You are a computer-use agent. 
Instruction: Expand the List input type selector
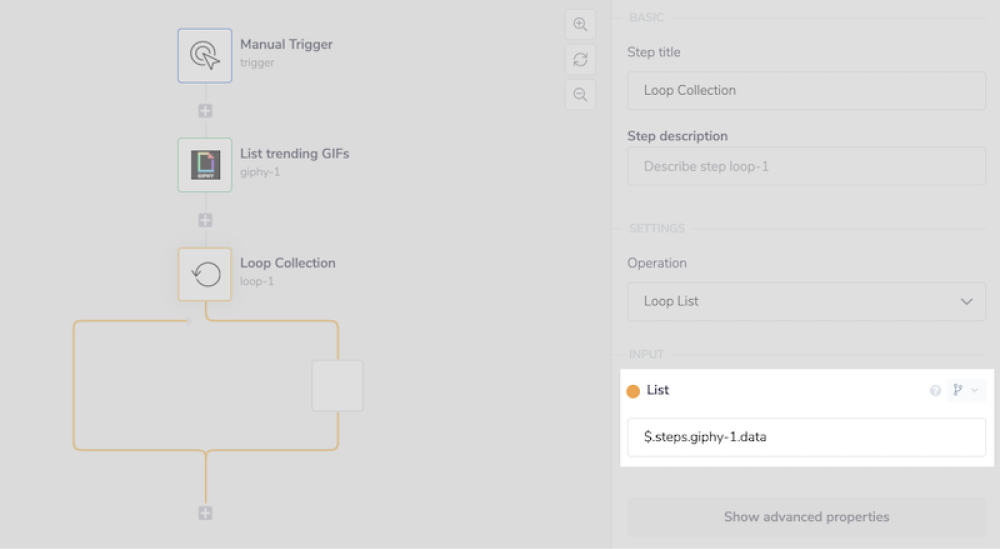[965, 390]
